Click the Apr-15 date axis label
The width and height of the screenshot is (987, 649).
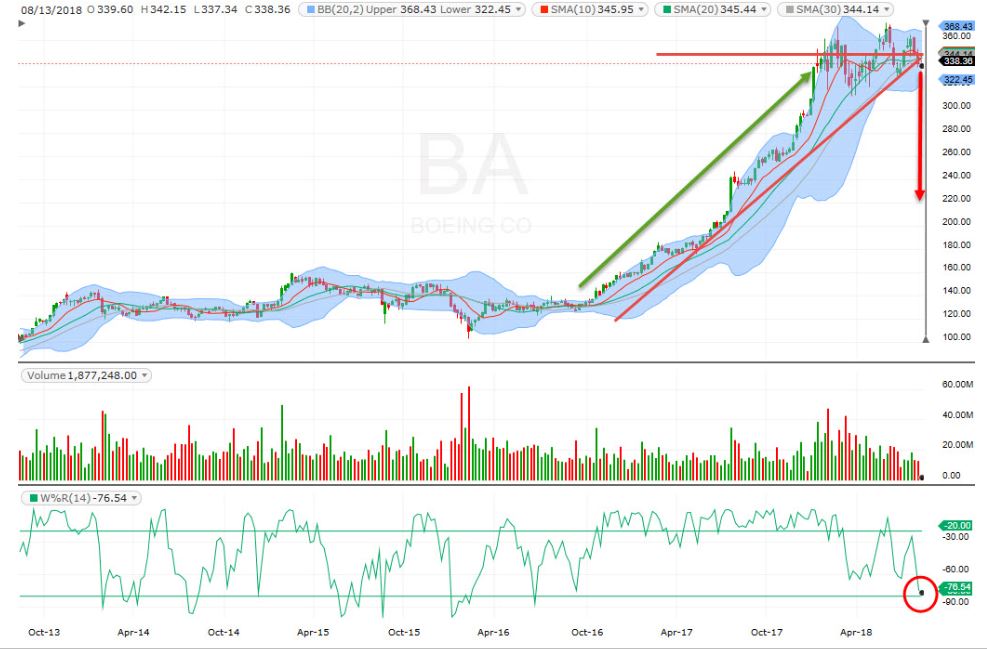tap(313, 632)
